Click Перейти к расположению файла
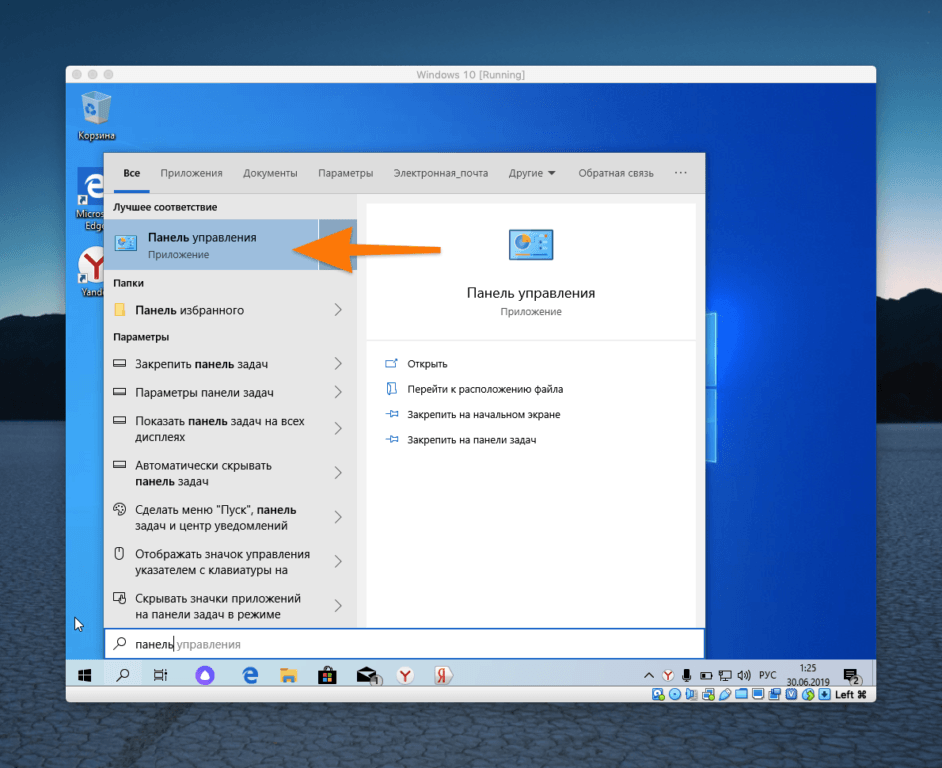This screenshot has height=768, width=942. [x=485, y=389]
